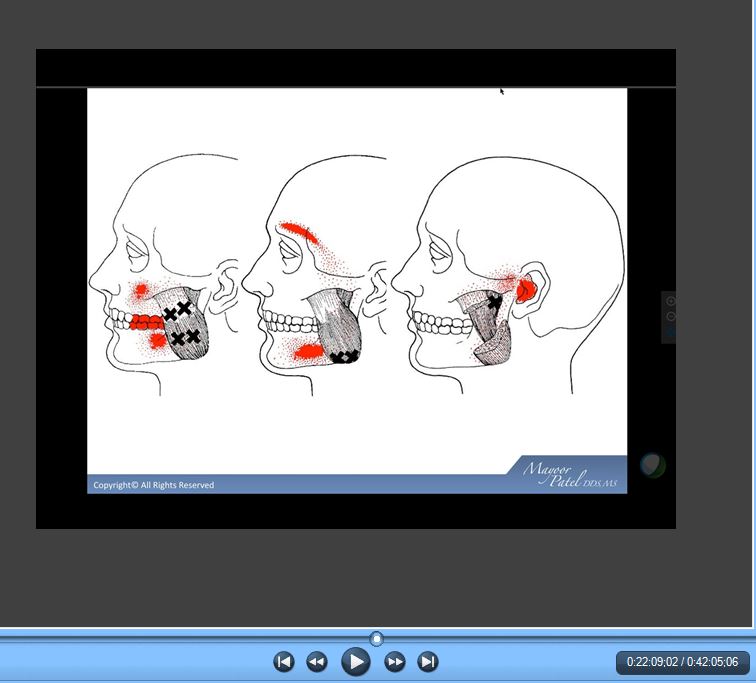Click the rewind double-arrow button
Screen dimensions: 756x683
pyautogui.click(x=317, y=661)
